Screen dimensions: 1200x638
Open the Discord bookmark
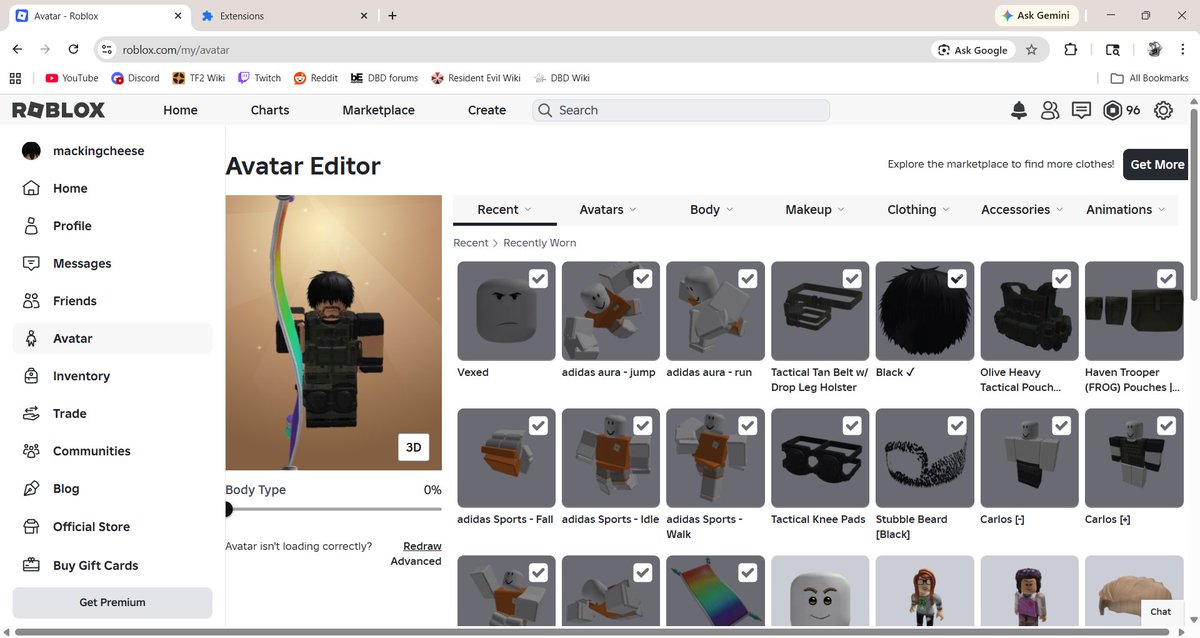pos(135,78)
